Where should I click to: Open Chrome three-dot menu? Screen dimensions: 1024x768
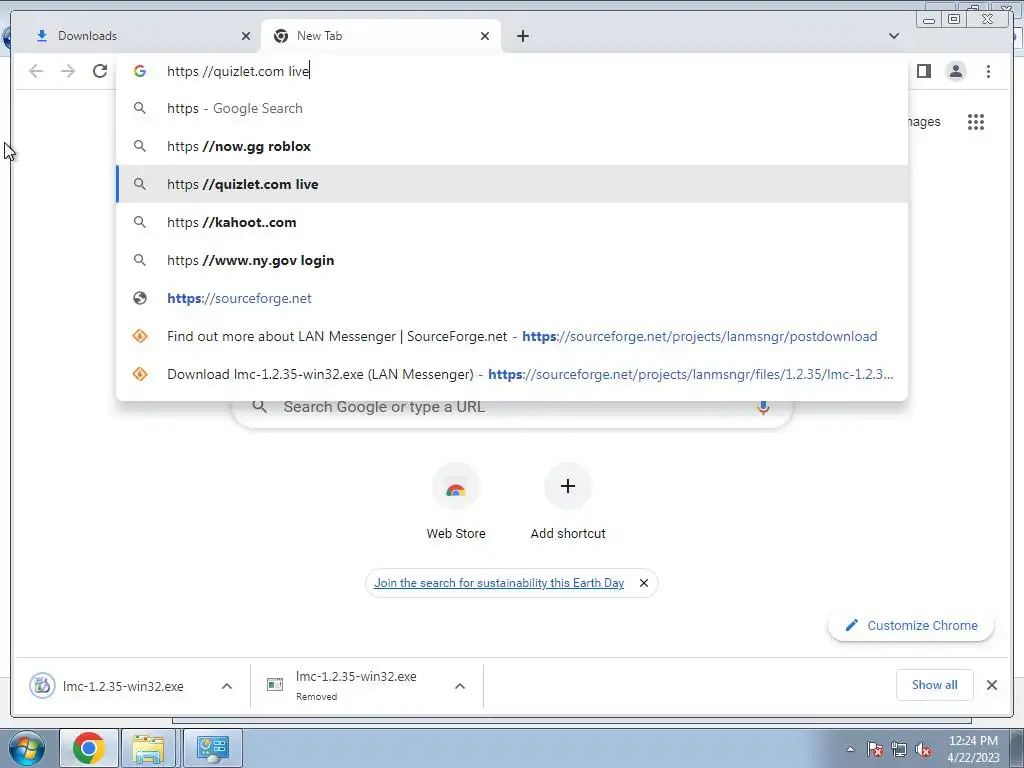click(x=988, y=71)
